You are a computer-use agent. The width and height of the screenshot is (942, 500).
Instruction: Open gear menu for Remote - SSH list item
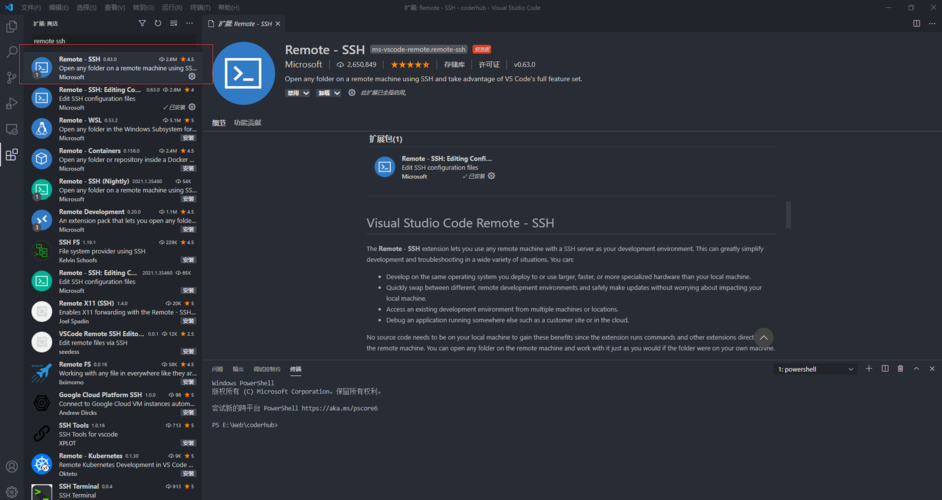pos(192,76)
